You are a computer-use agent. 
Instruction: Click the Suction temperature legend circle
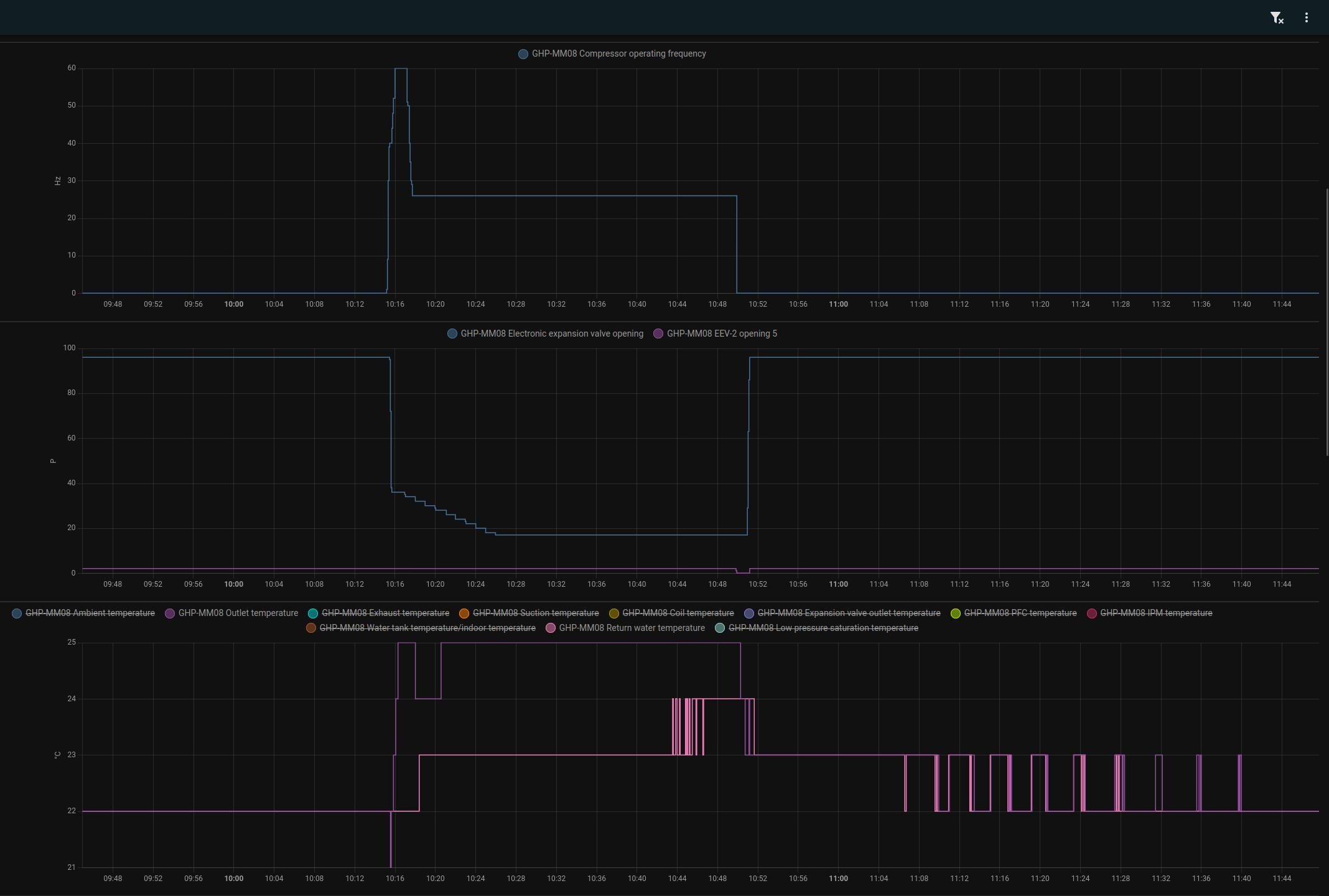coord(464,614)
